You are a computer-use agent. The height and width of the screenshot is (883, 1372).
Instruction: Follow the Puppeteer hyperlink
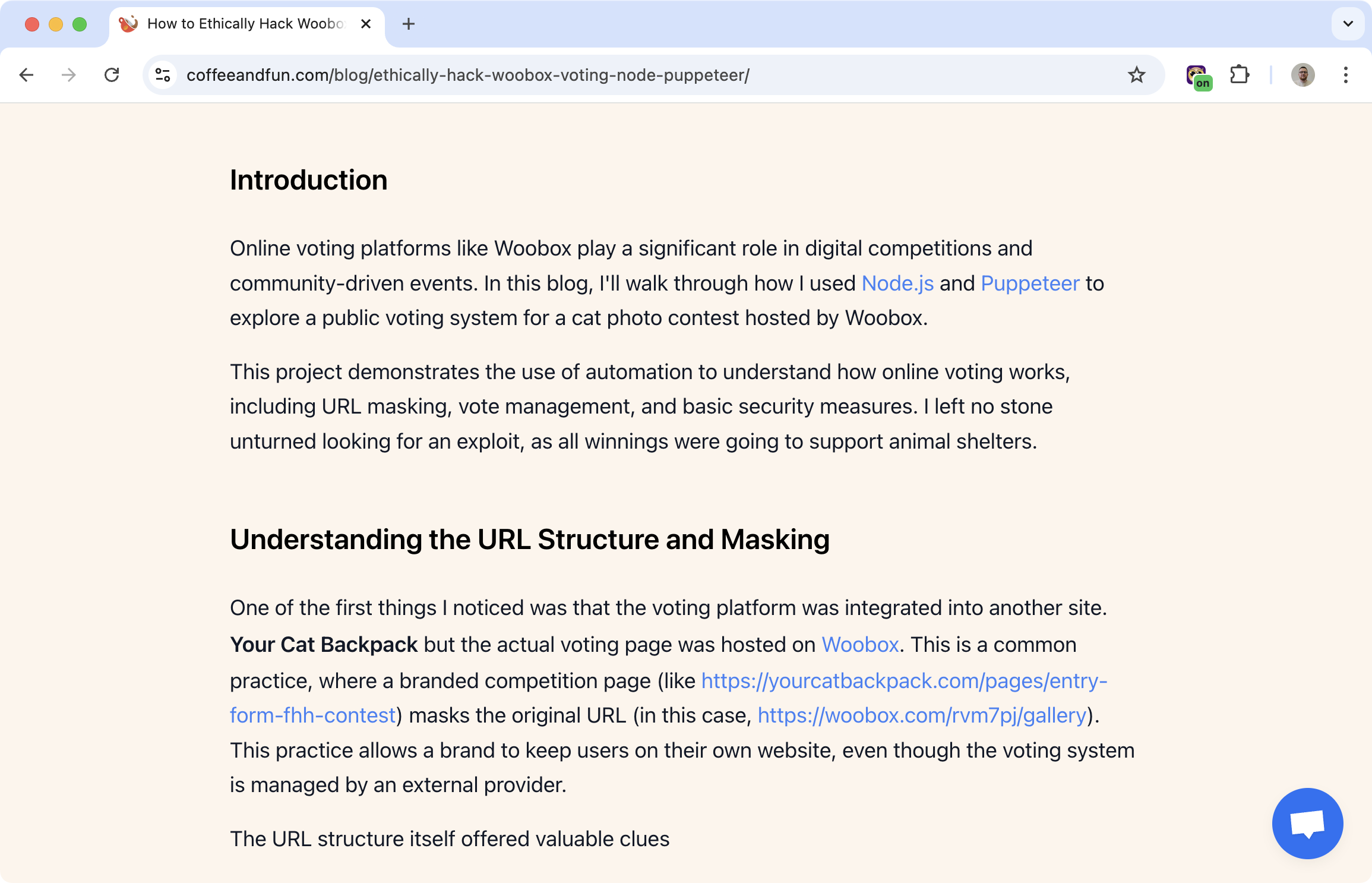click(x=1030, y=283)
